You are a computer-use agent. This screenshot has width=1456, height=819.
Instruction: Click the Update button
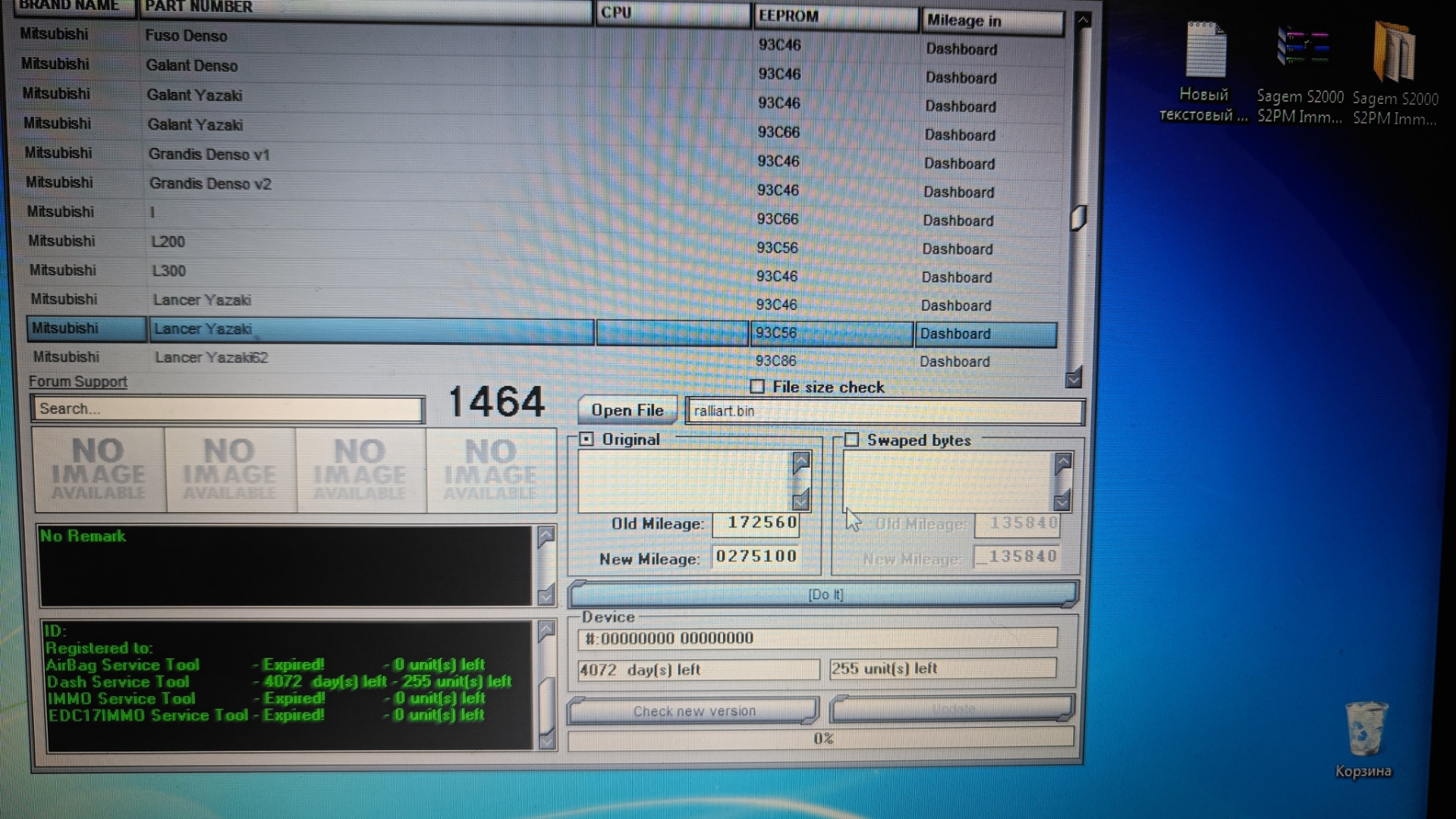point(953,708)
